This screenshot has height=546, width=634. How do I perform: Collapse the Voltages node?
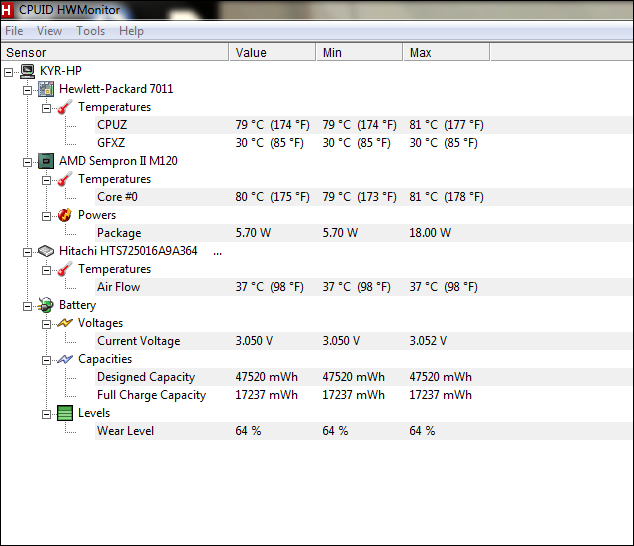46,324
